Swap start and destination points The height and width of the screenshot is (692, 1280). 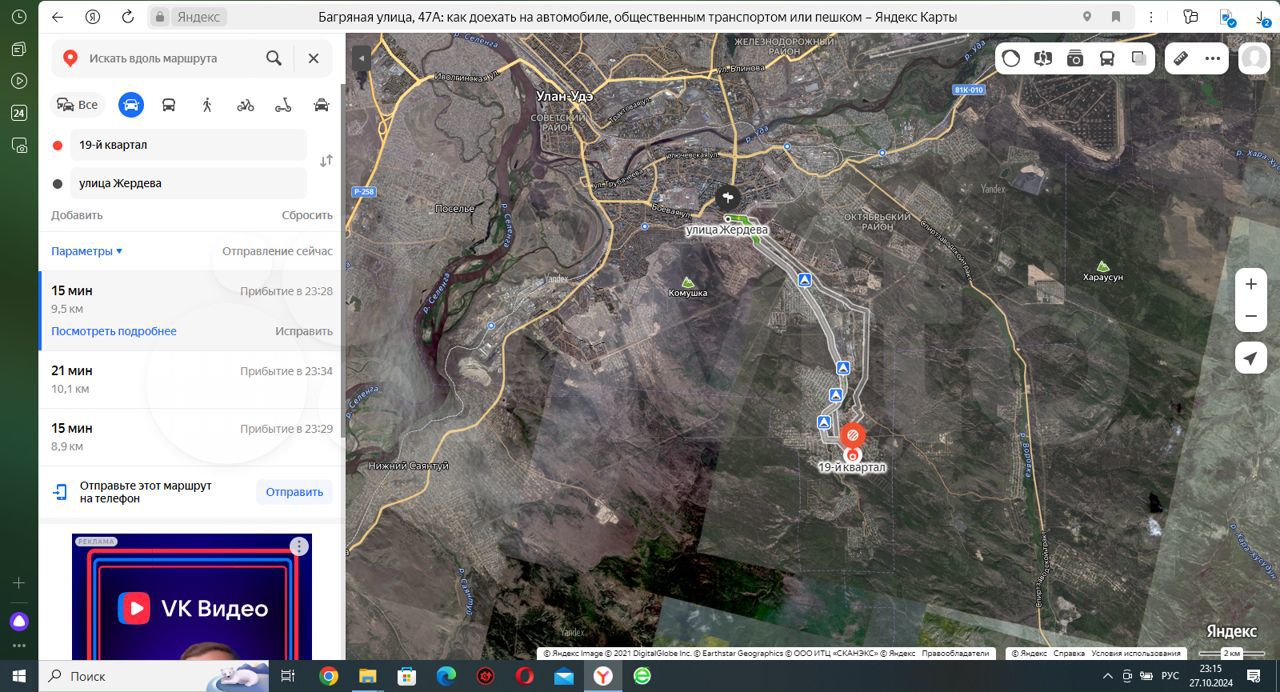pyautogui.click(x=326, y=161)
